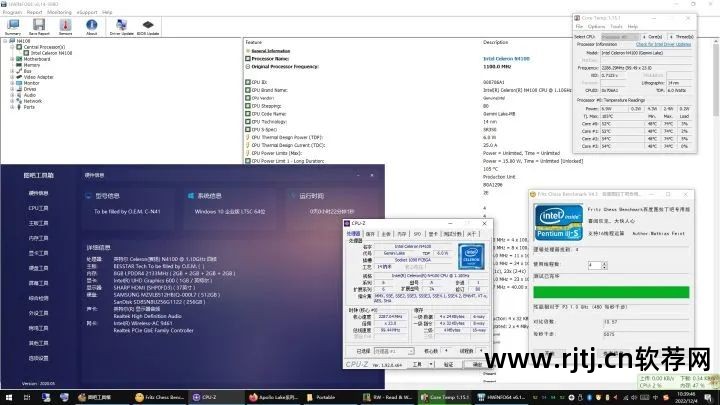
Task: Open Task View on the taskbar
Action: (27, 397)
